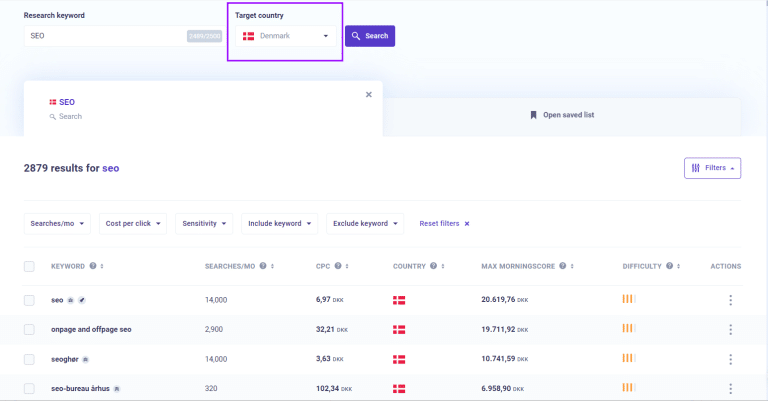Sort by the DIFFICULTY column arrows
The image size is (768, 401).
(678, 266)
